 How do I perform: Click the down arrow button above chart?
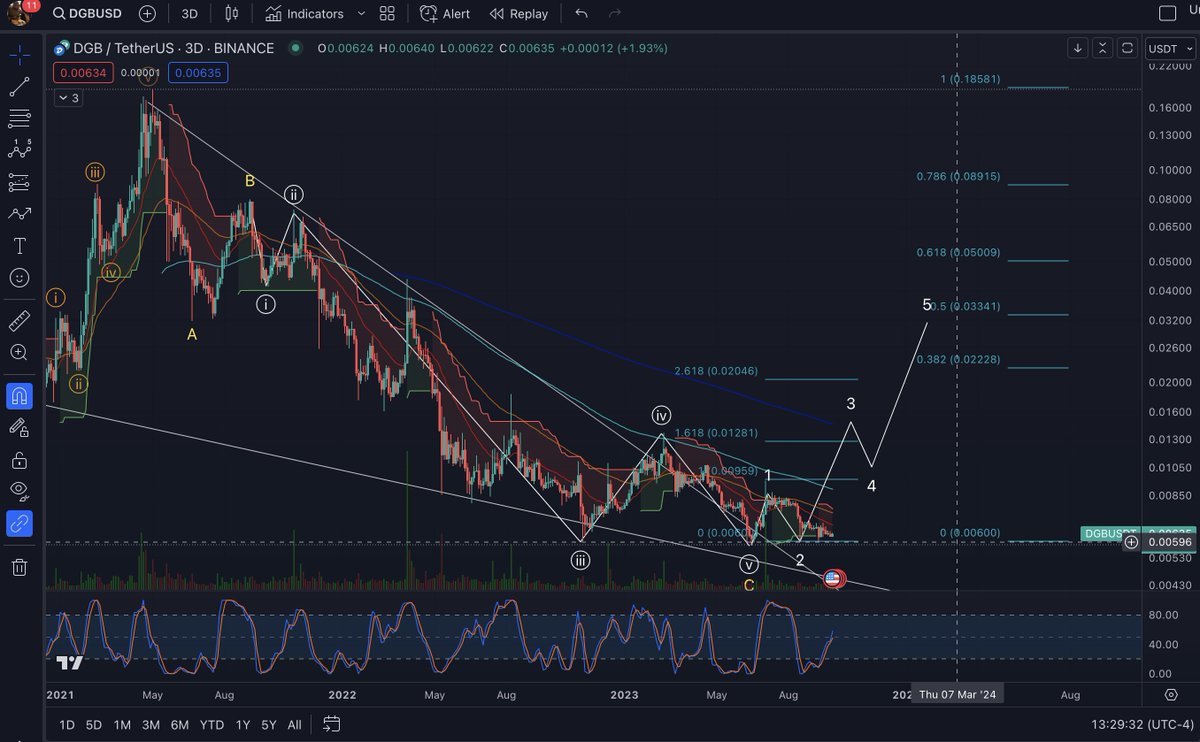1078,48
